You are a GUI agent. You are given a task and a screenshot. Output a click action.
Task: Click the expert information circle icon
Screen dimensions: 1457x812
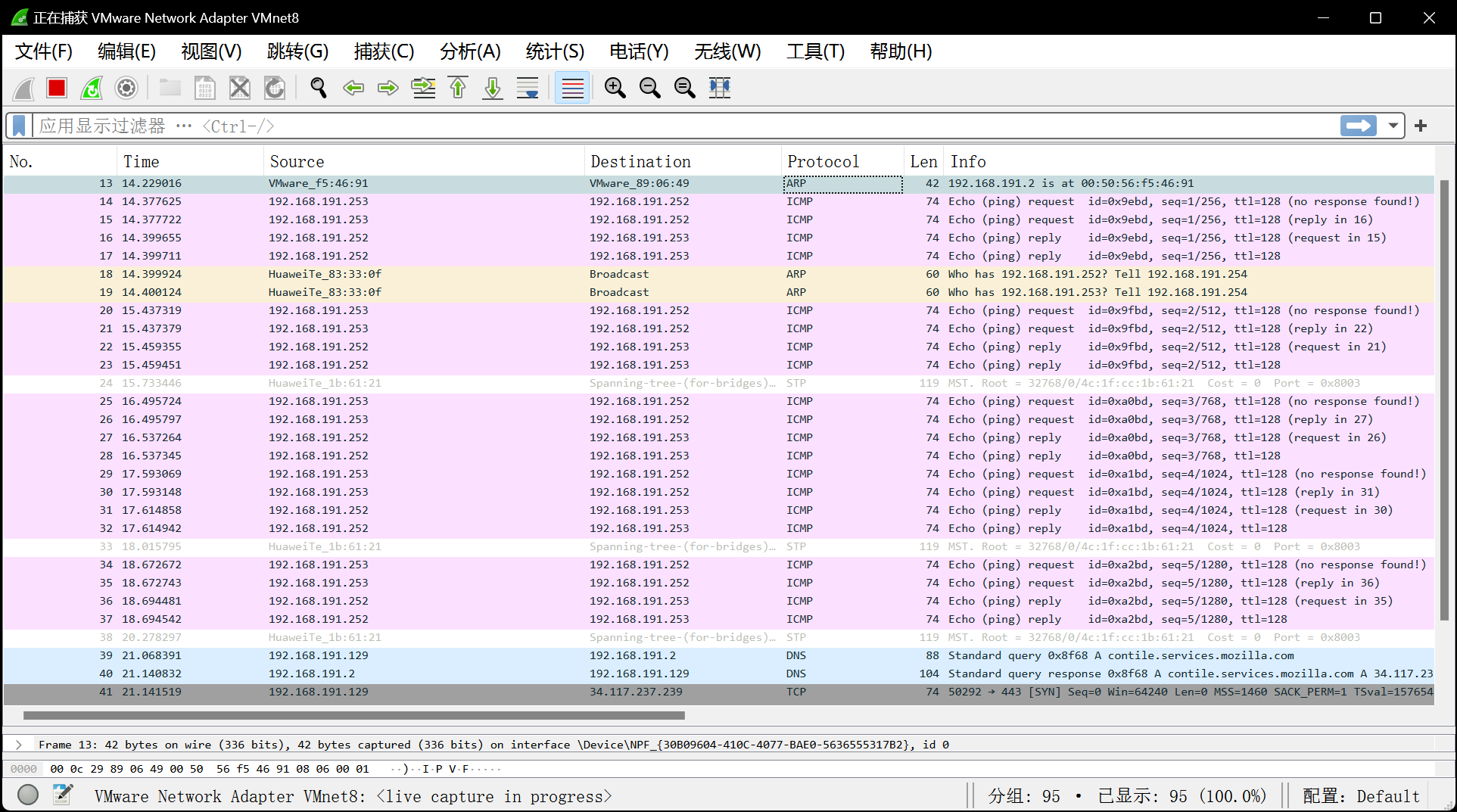[x=28, y=795]
